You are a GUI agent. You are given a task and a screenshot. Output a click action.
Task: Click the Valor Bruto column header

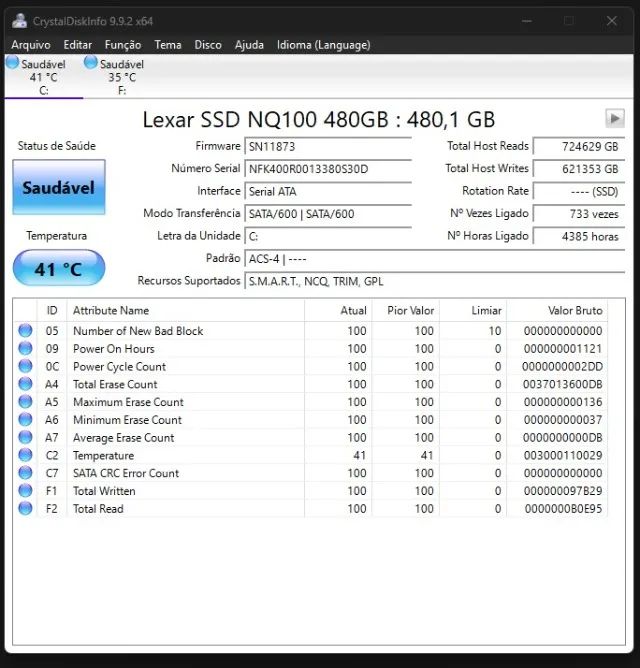click(557, 311)
